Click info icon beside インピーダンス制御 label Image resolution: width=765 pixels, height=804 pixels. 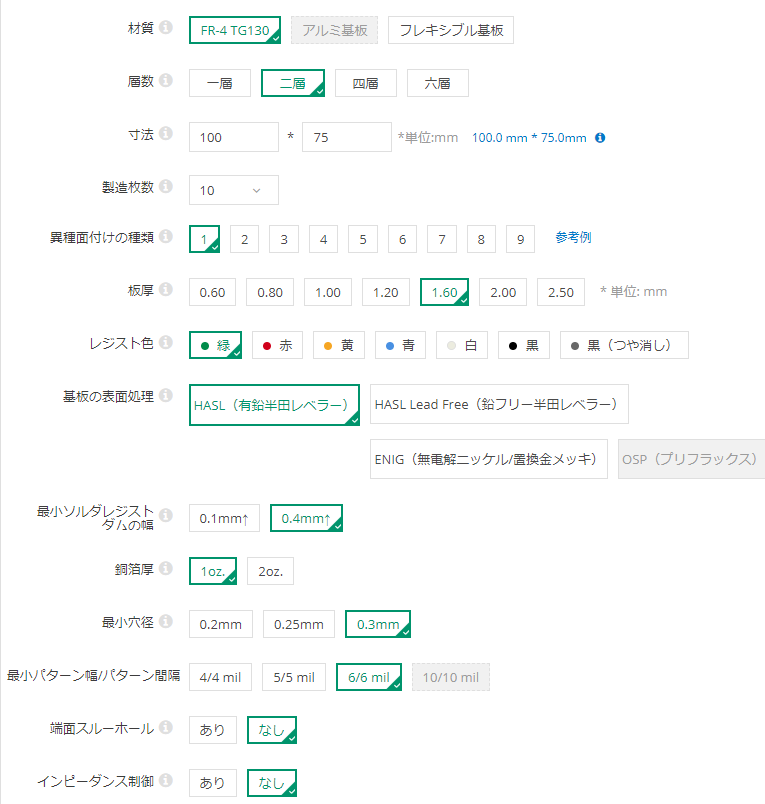pos(166,780)
